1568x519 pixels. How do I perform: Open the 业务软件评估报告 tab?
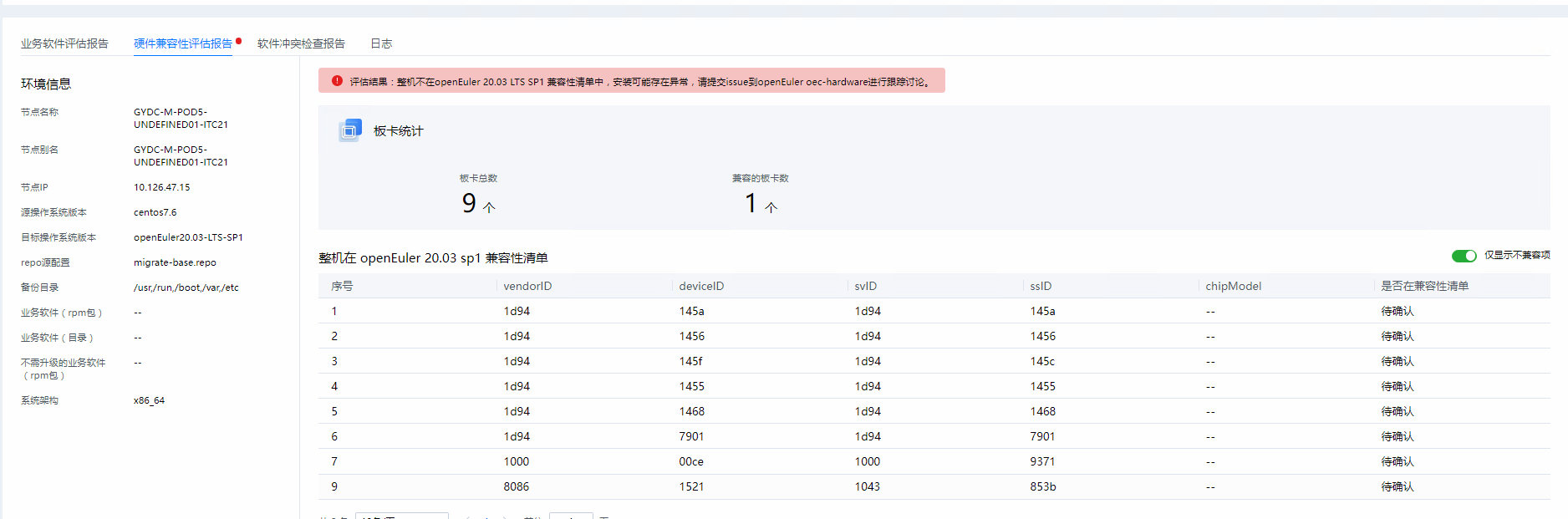pos(64,43)
